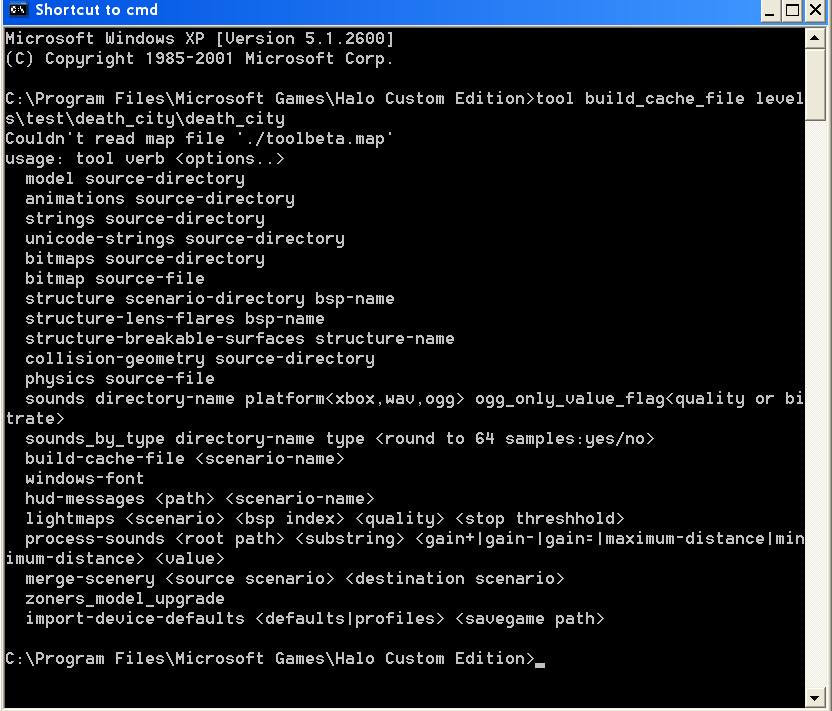The width and height of the screenshot is (832, 711).
Task: Click the "merge-scenery" usage line
Action: [x=295, y=579]
